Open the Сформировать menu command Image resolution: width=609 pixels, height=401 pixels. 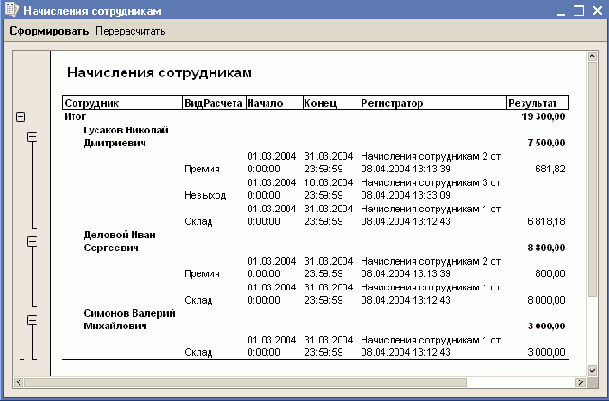pos(49,31)
